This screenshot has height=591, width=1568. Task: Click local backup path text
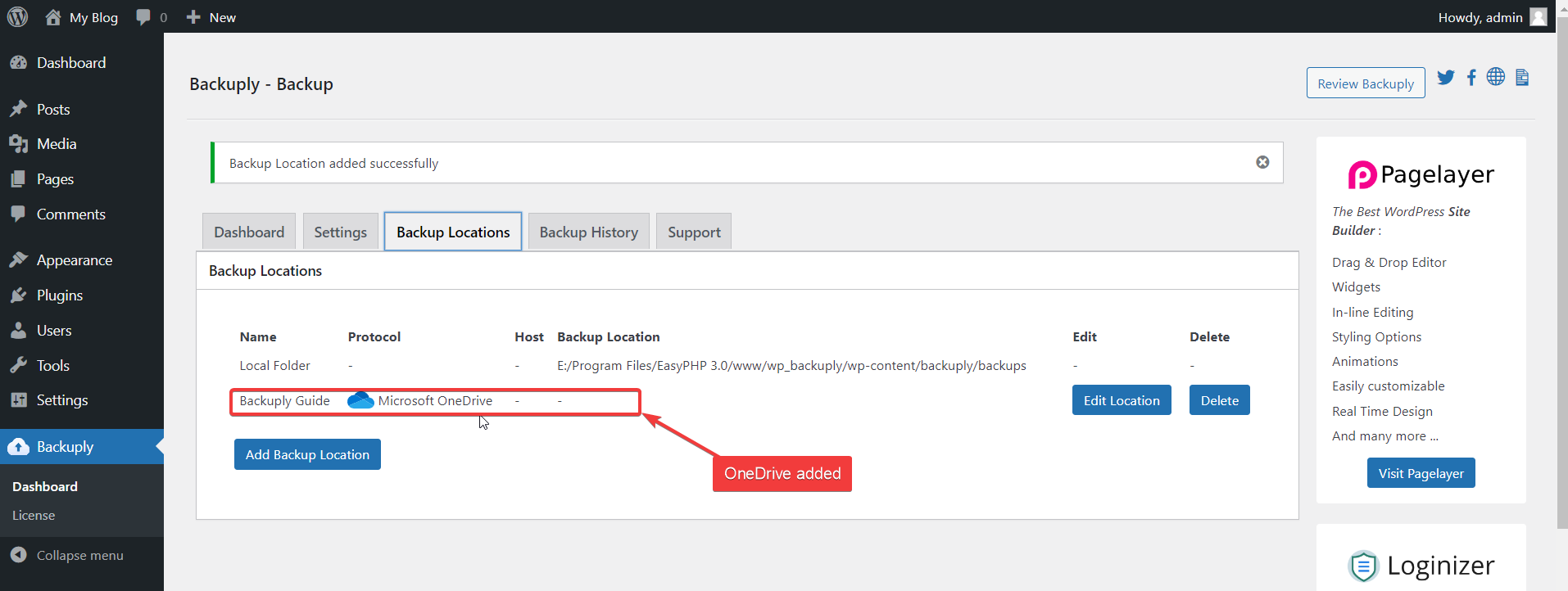791,366
